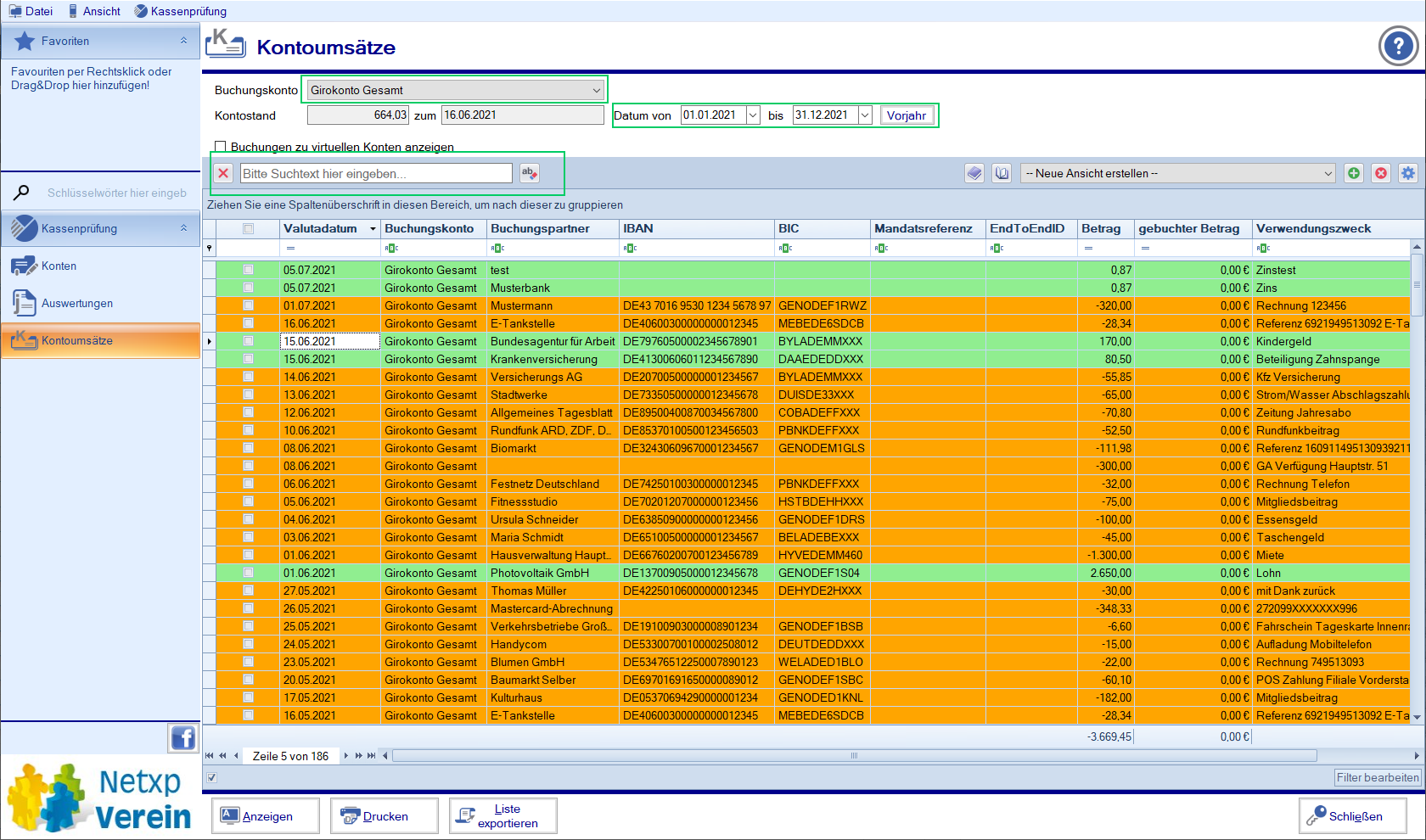Screen dimensions: 1426x840
Task: Jump to last record in navigator
Action: [x=372, y=756]
